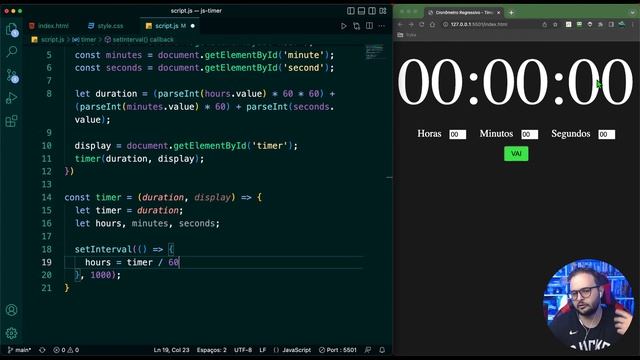
Task: Open the browser extensions puzzle icon
Action: (x=600, y=24)
